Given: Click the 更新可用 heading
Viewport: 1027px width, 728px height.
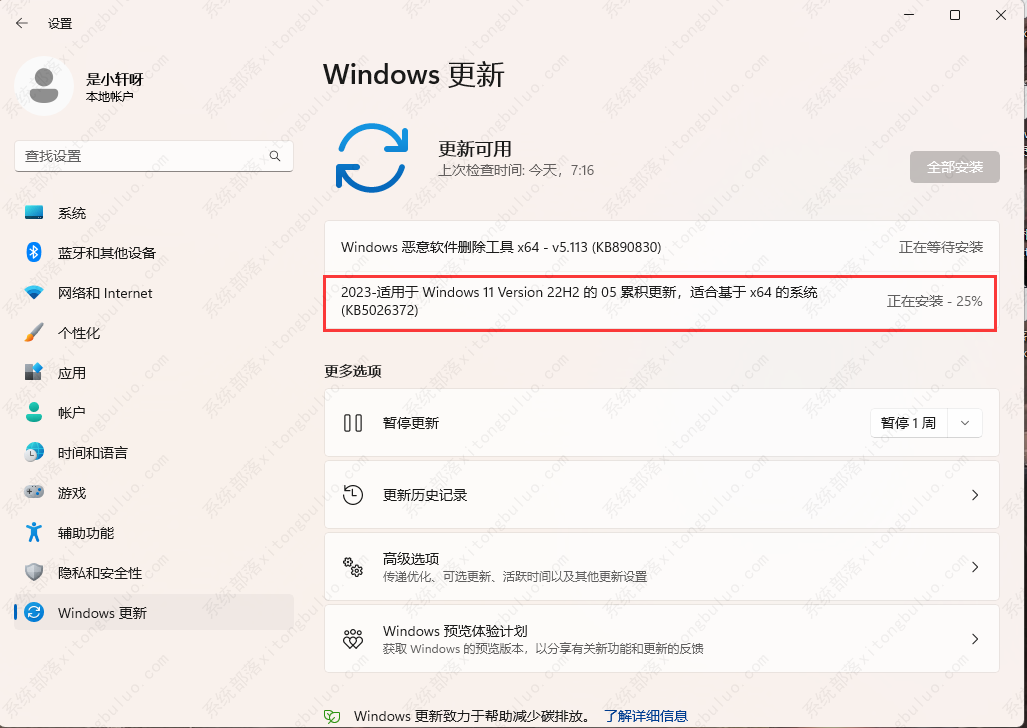Looking at the screenshot, I should click(475, 149).
